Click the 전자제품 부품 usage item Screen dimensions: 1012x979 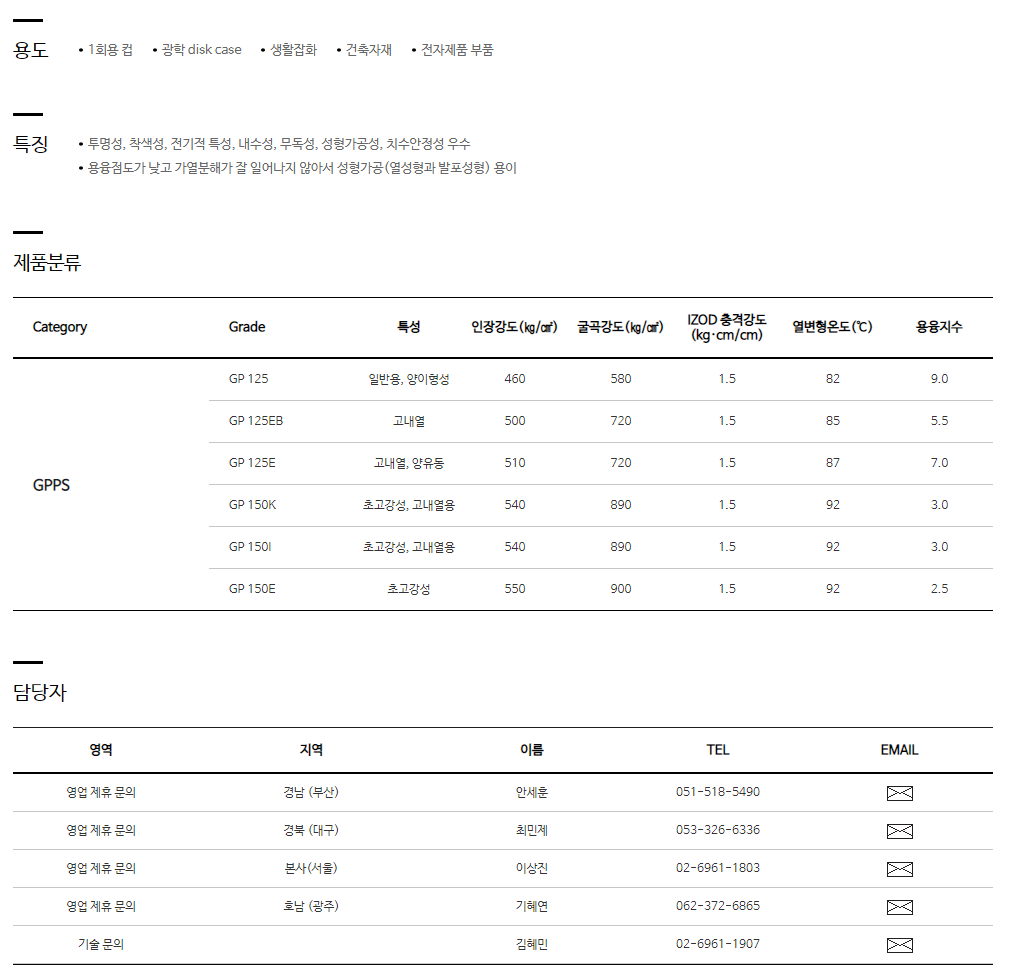point(457,50)
